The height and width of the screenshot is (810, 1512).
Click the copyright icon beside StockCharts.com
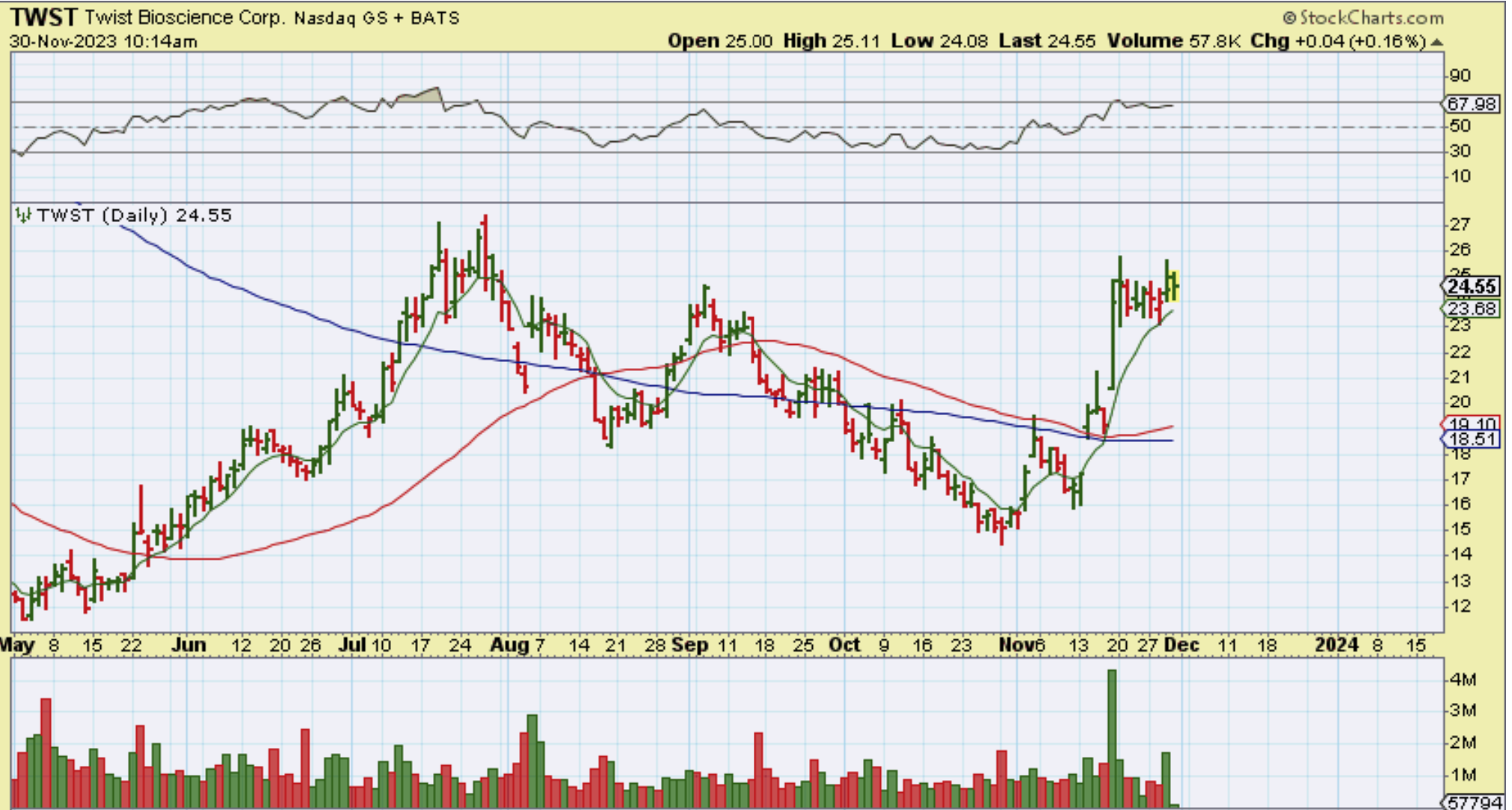click(x=1290, y=17)
